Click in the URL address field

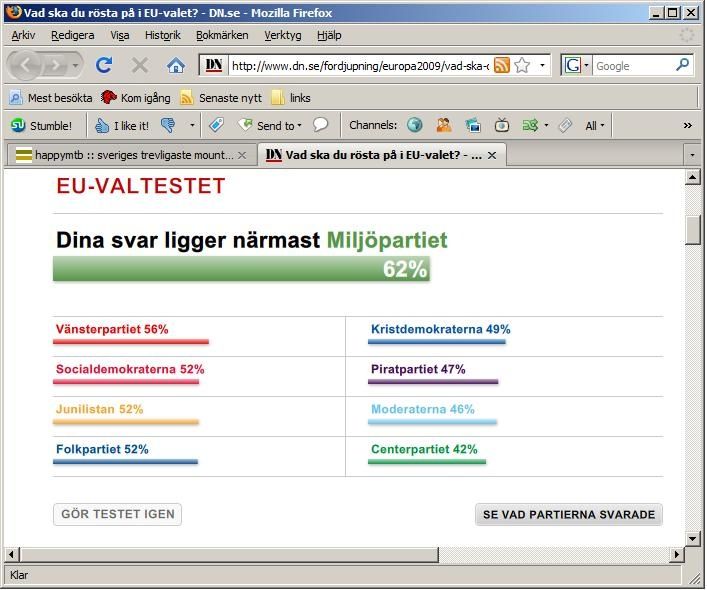tap(360, 66)
